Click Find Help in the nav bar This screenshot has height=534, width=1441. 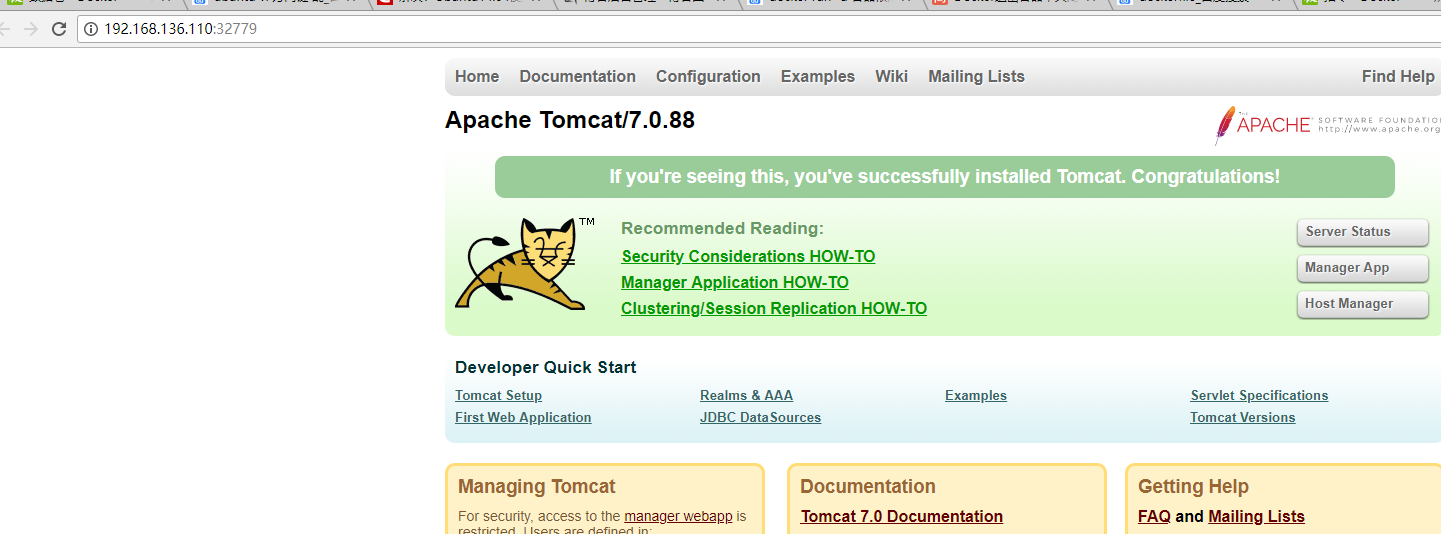(x=1398, y=76)
